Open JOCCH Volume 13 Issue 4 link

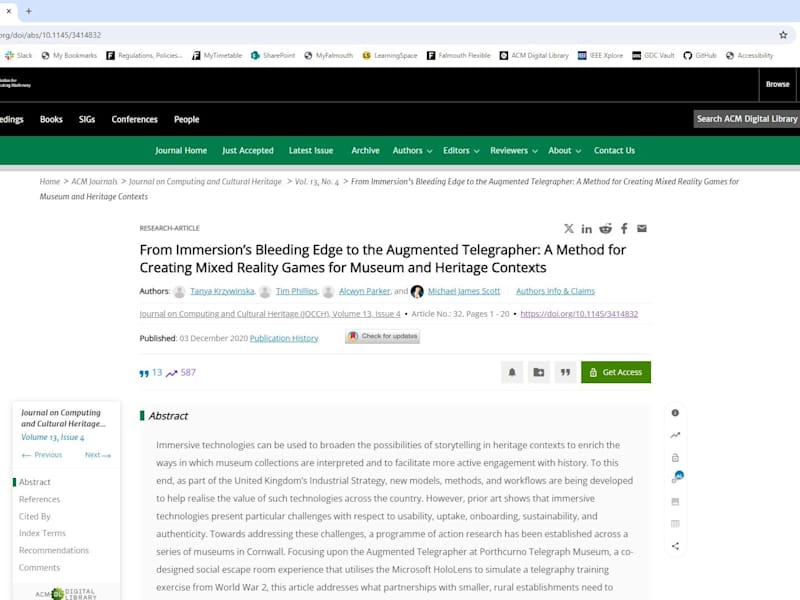pyautogui.click(x=270, y=314)
